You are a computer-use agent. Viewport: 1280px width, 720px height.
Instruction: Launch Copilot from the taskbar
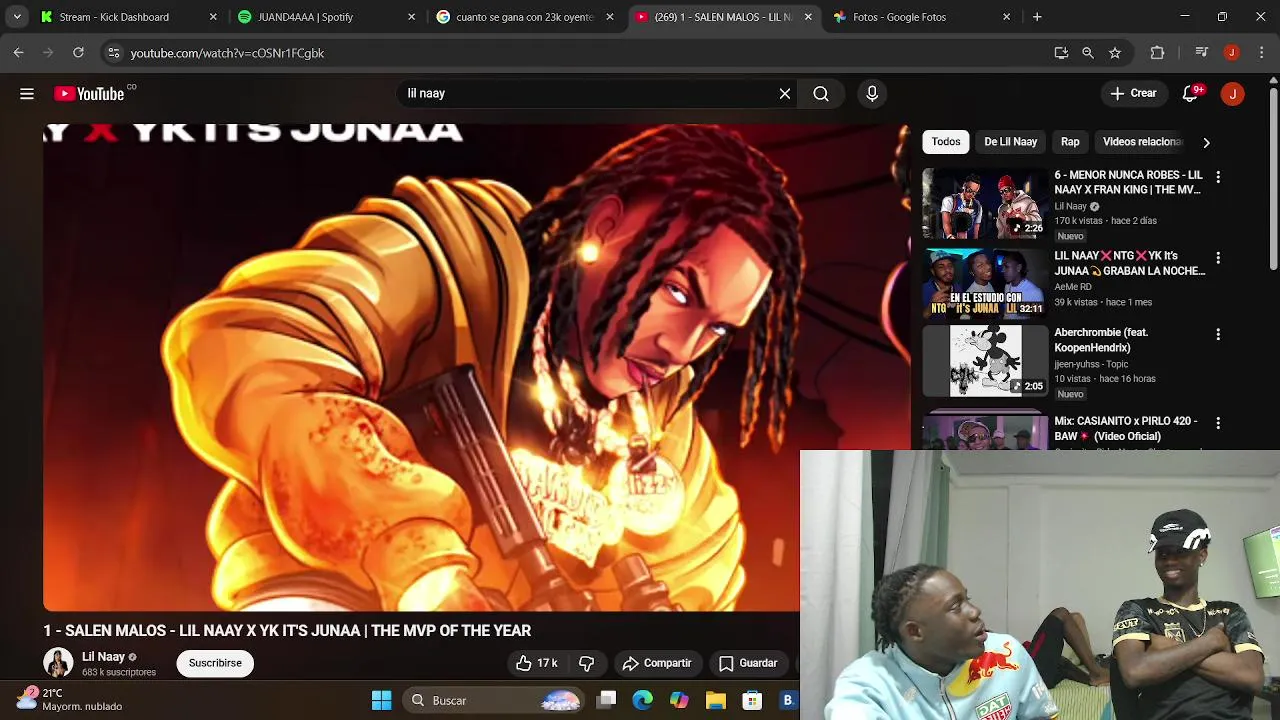(679, 701)
